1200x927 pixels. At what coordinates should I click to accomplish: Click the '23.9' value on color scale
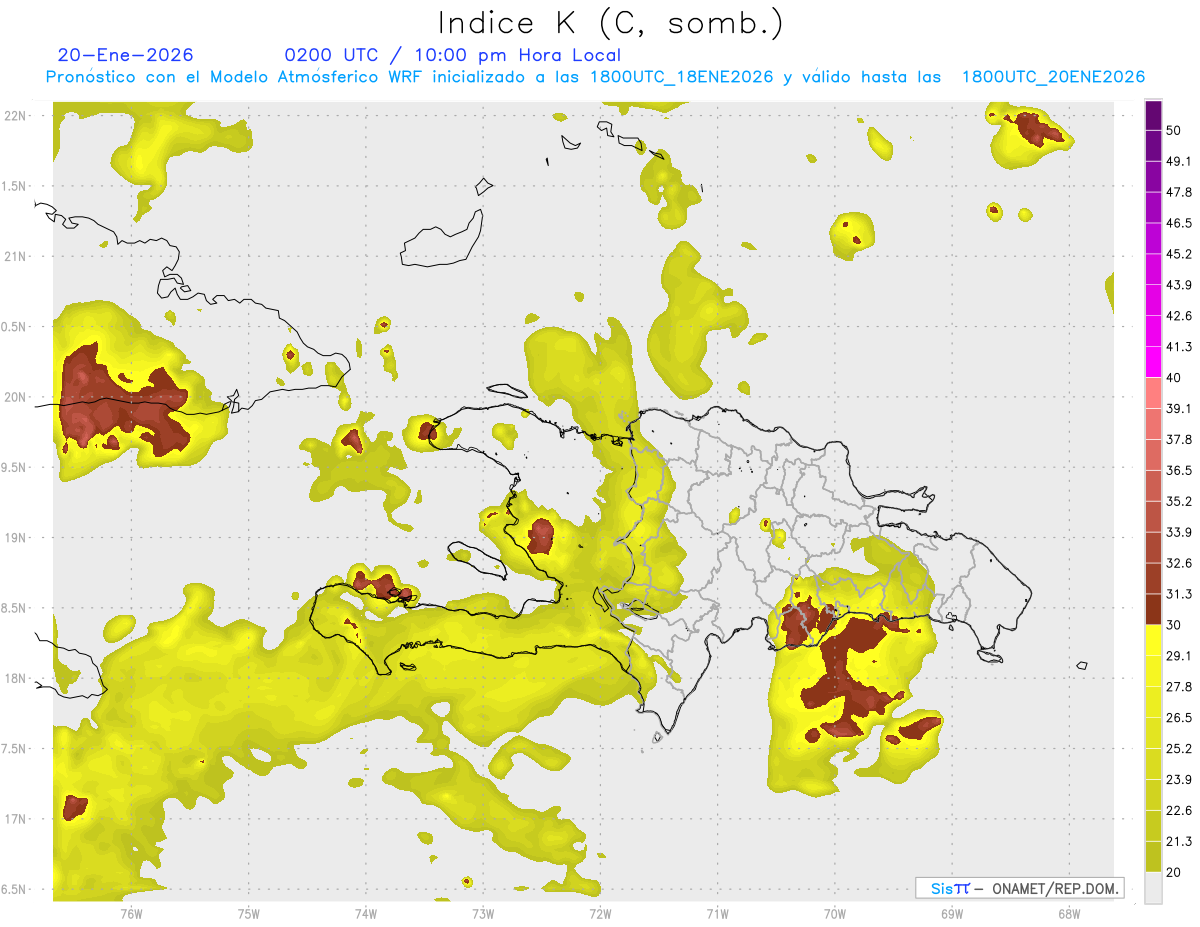pyautogui.click(x=1179, y=780)
